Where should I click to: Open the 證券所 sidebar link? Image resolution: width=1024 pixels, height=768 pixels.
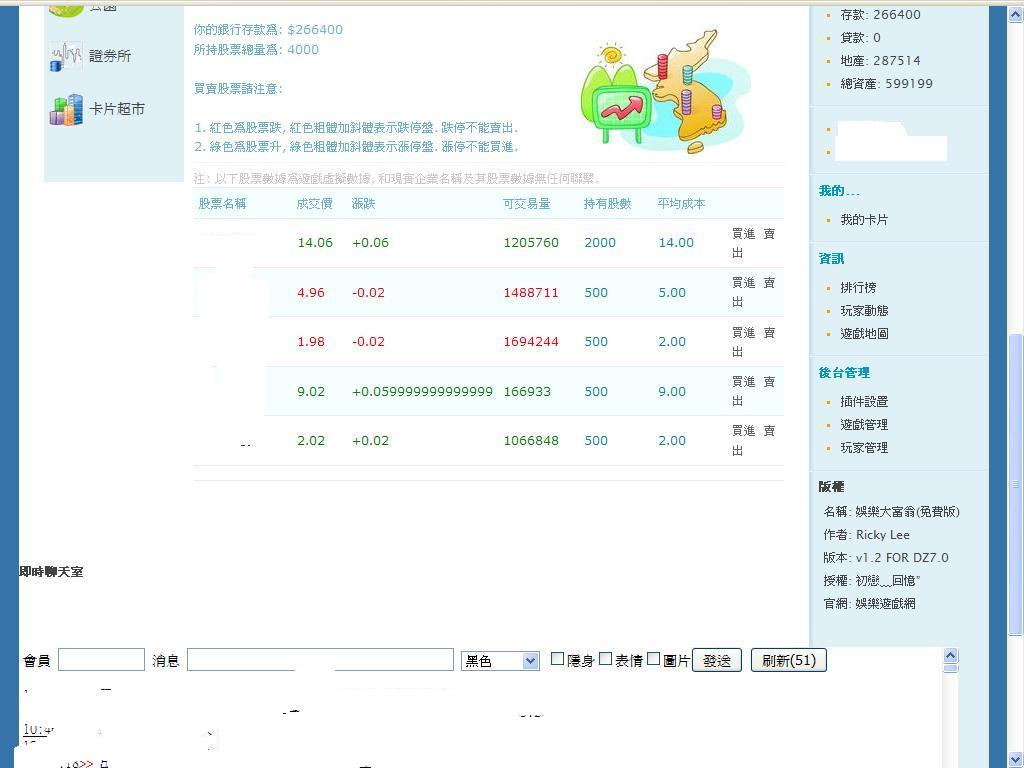110,56
